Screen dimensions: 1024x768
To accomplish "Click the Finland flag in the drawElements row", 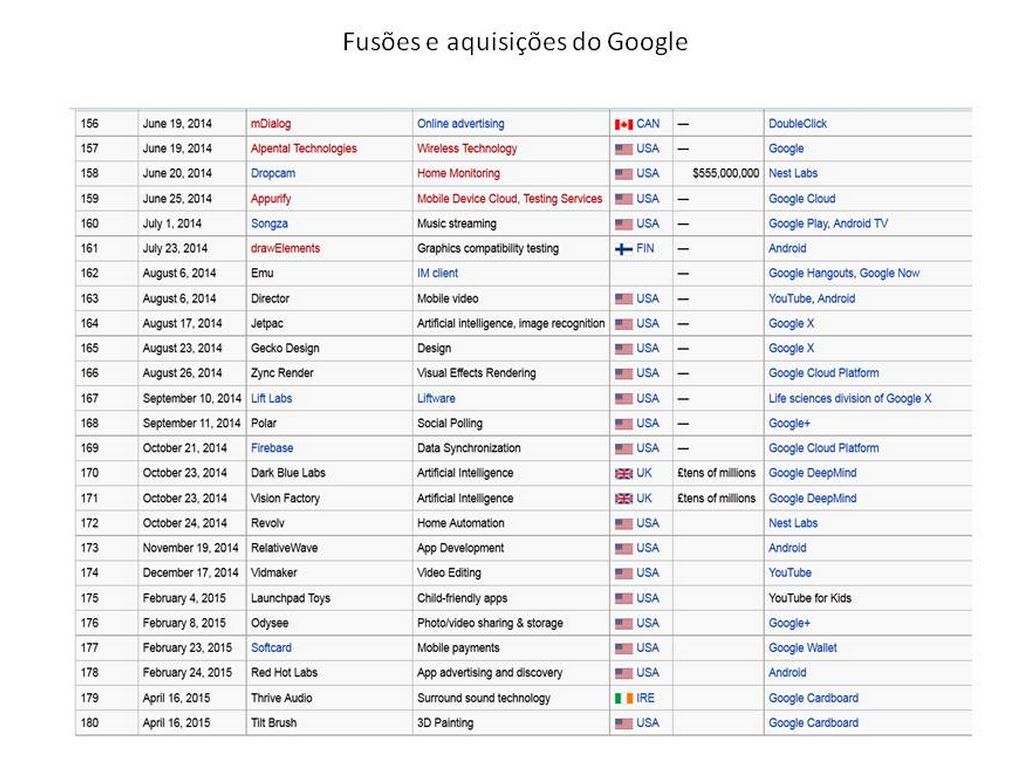I will (624, 249).
